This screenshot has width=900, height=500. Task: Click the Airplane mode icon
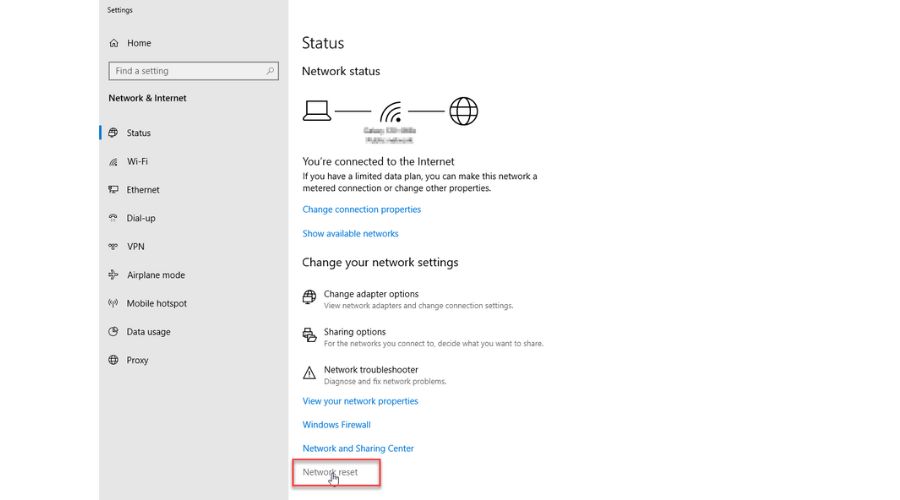click(114, 275)
